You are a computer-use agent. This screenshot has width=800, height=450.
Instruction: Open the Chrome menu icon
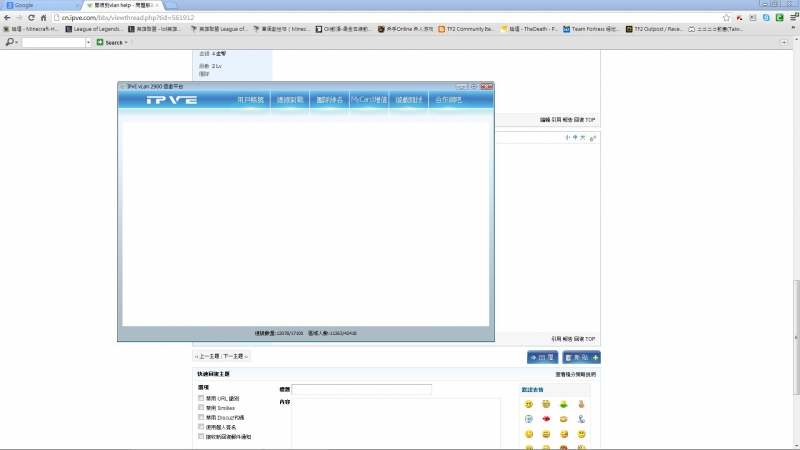click(793, 17)
